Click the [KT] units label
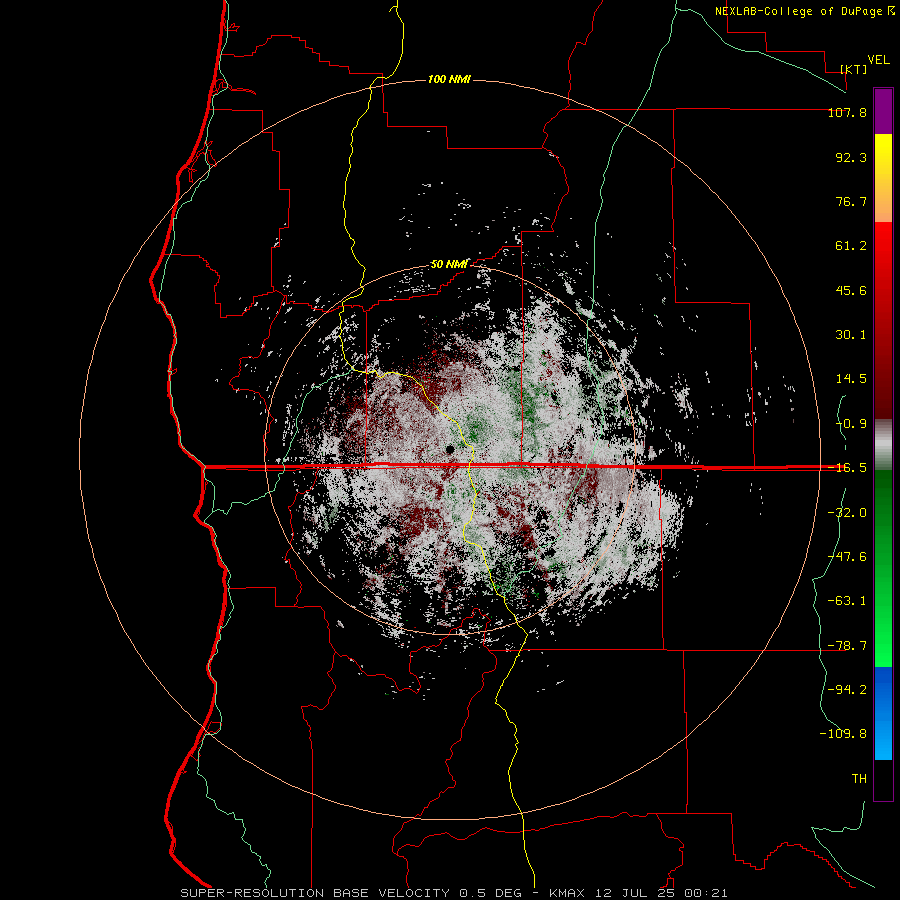Screen dimensions: 900x900 click(854, 69)
